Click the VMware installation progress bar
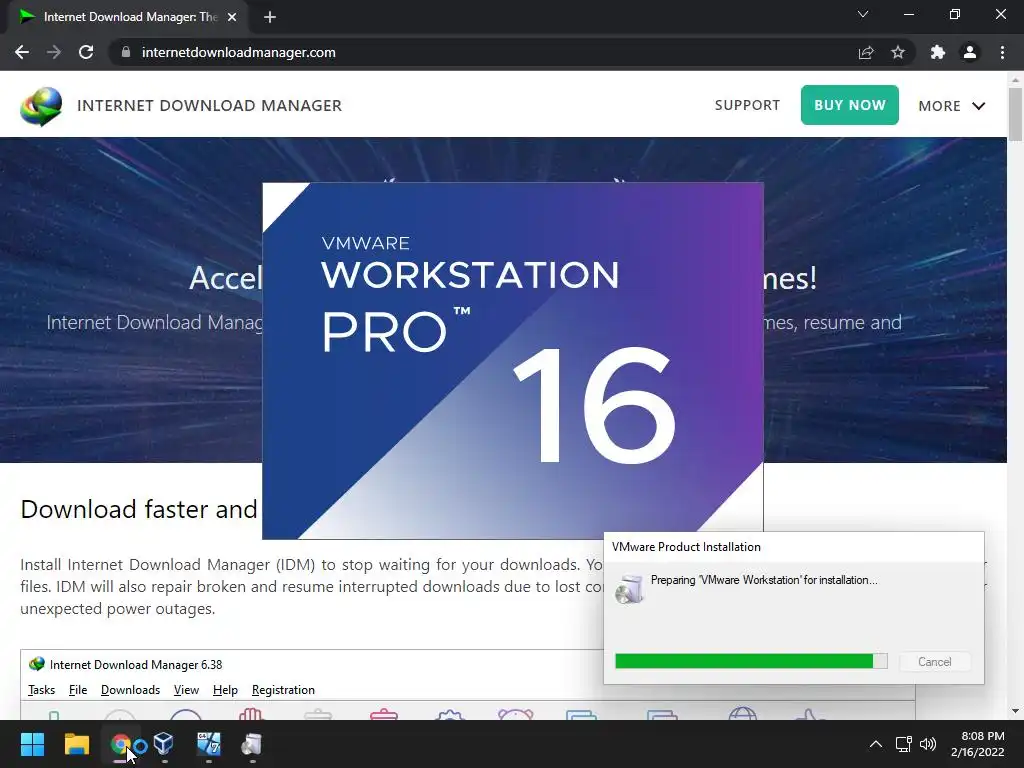Image resolution: width=1024 pixels, height=768 pixels. click(x=751, y=661)
